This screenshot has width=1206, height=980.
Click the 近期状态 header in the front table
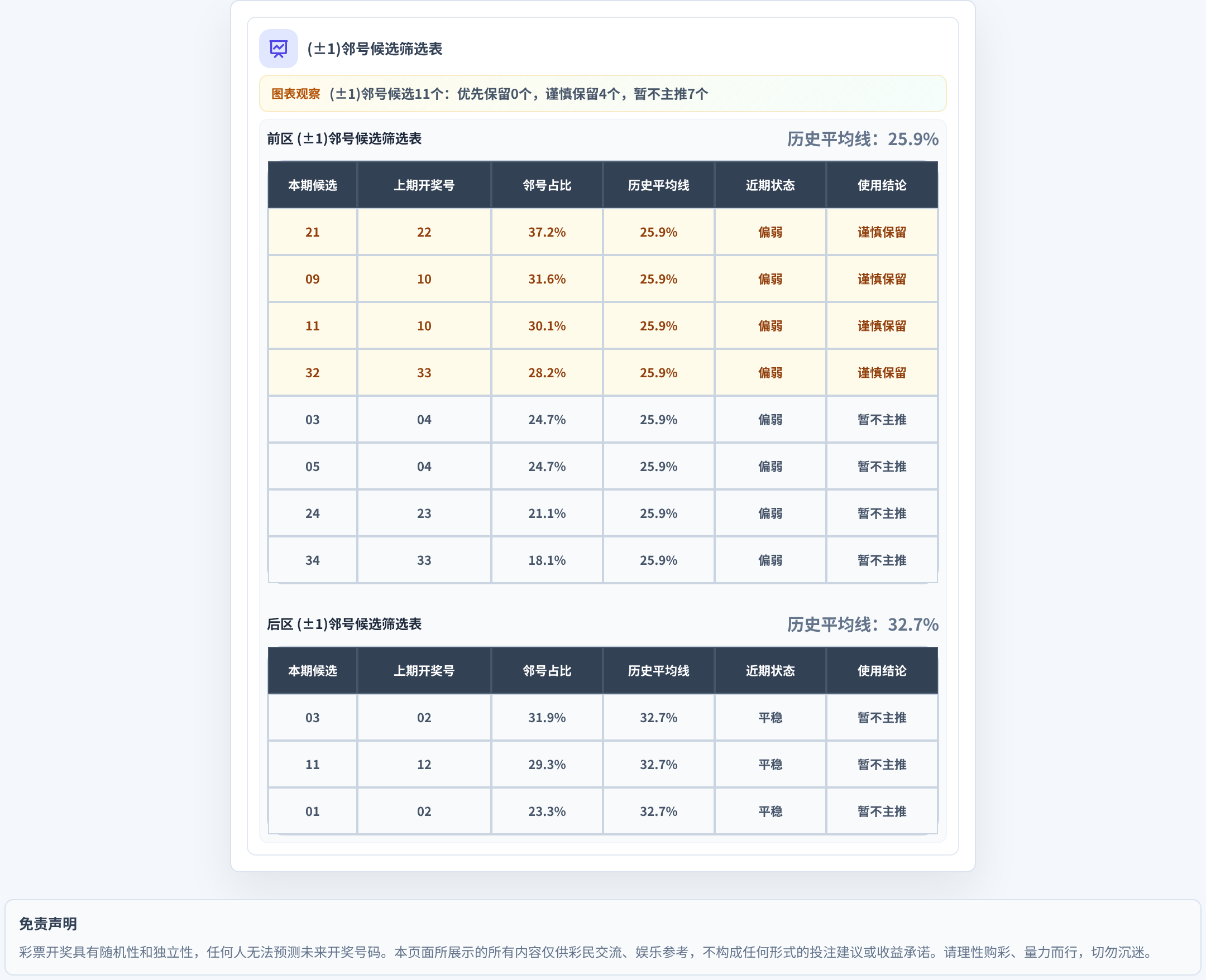[x=770, y=185]
